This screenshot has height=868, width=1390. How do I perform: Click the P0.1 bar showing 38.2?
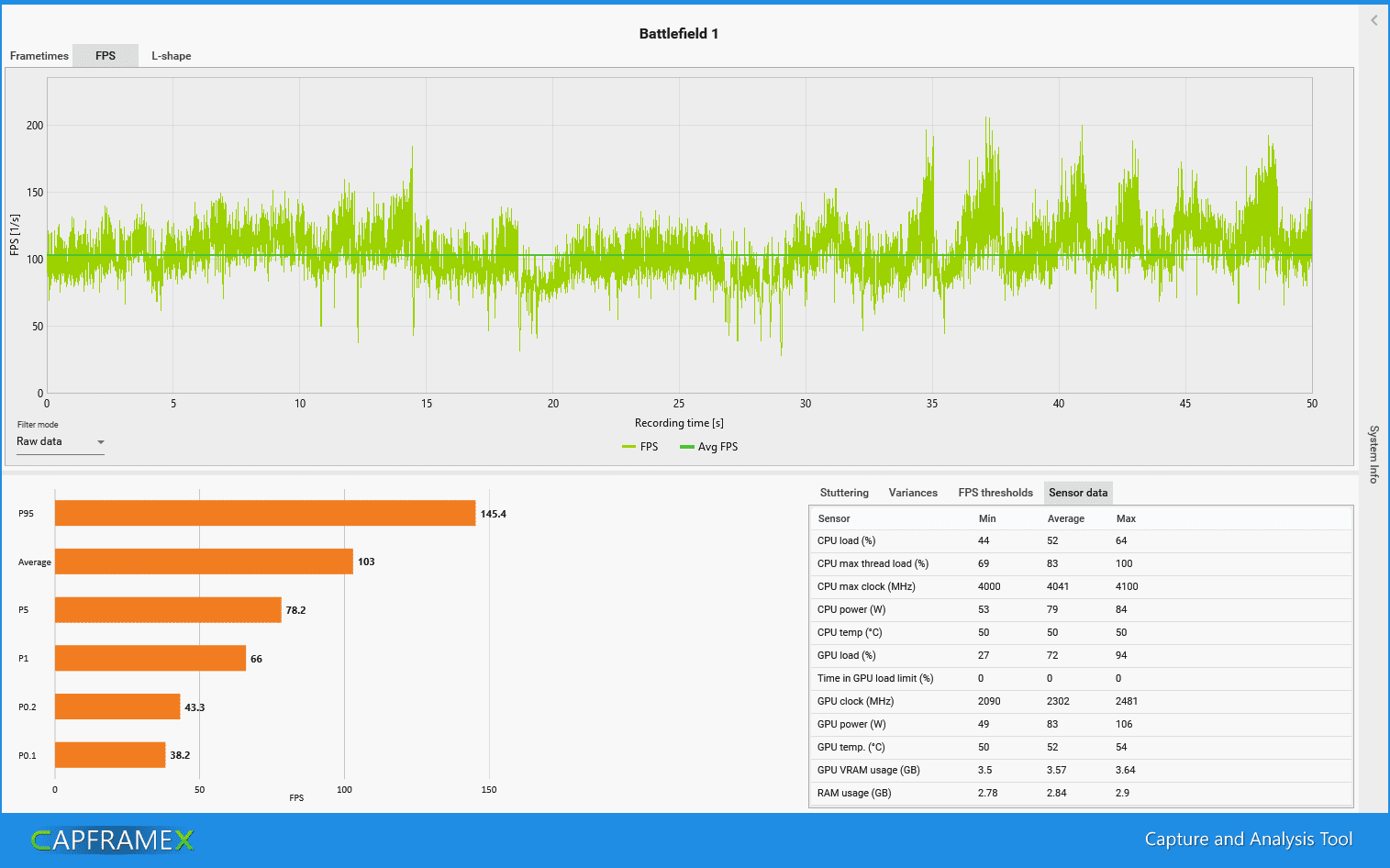click(110, 755)
